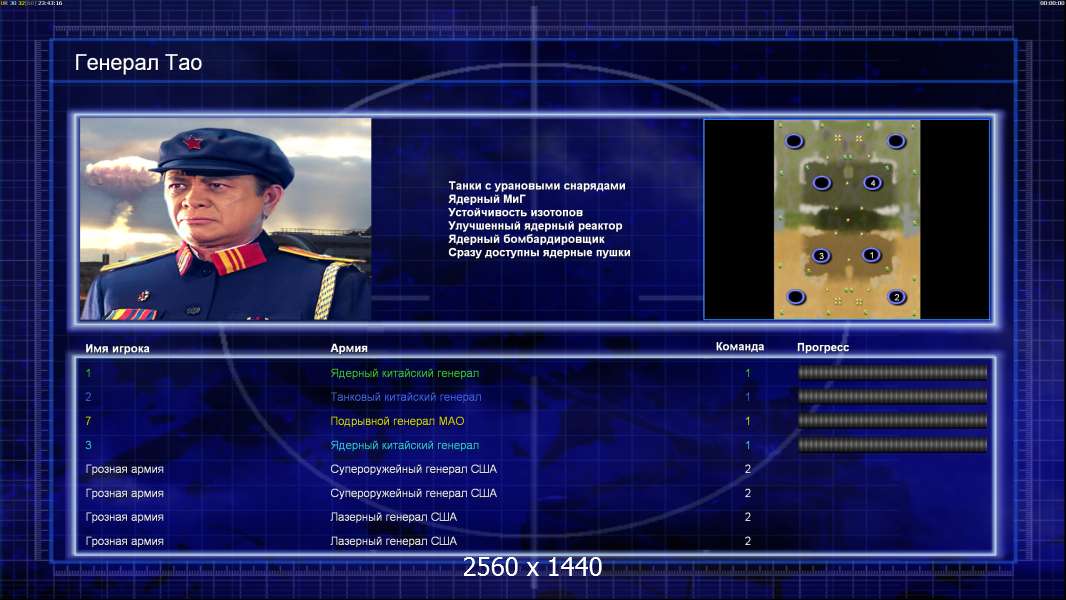Viewport: 1066px width, 600px height.
Task: Click cyan player name '3'
Action: [88, 445]
